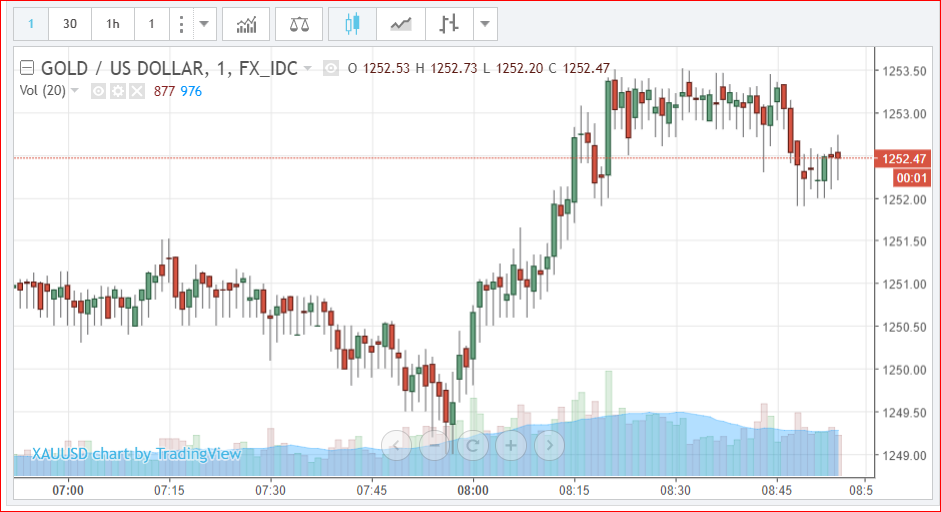Screen dimensions: 941x512
Task: Select the candlestick chart style
Action: 352,24
